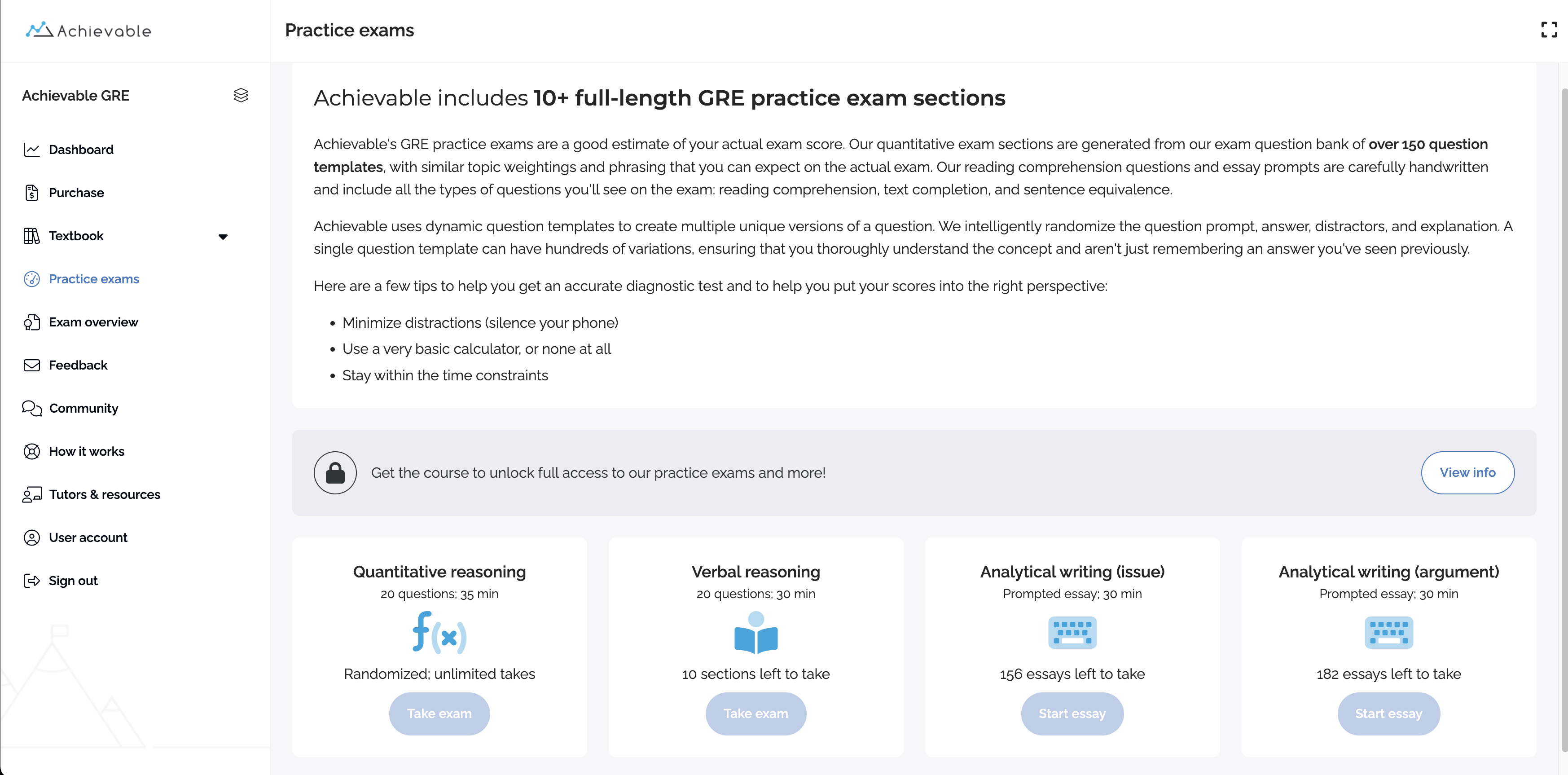Go to the Feedback menu item

pos(78,365)
